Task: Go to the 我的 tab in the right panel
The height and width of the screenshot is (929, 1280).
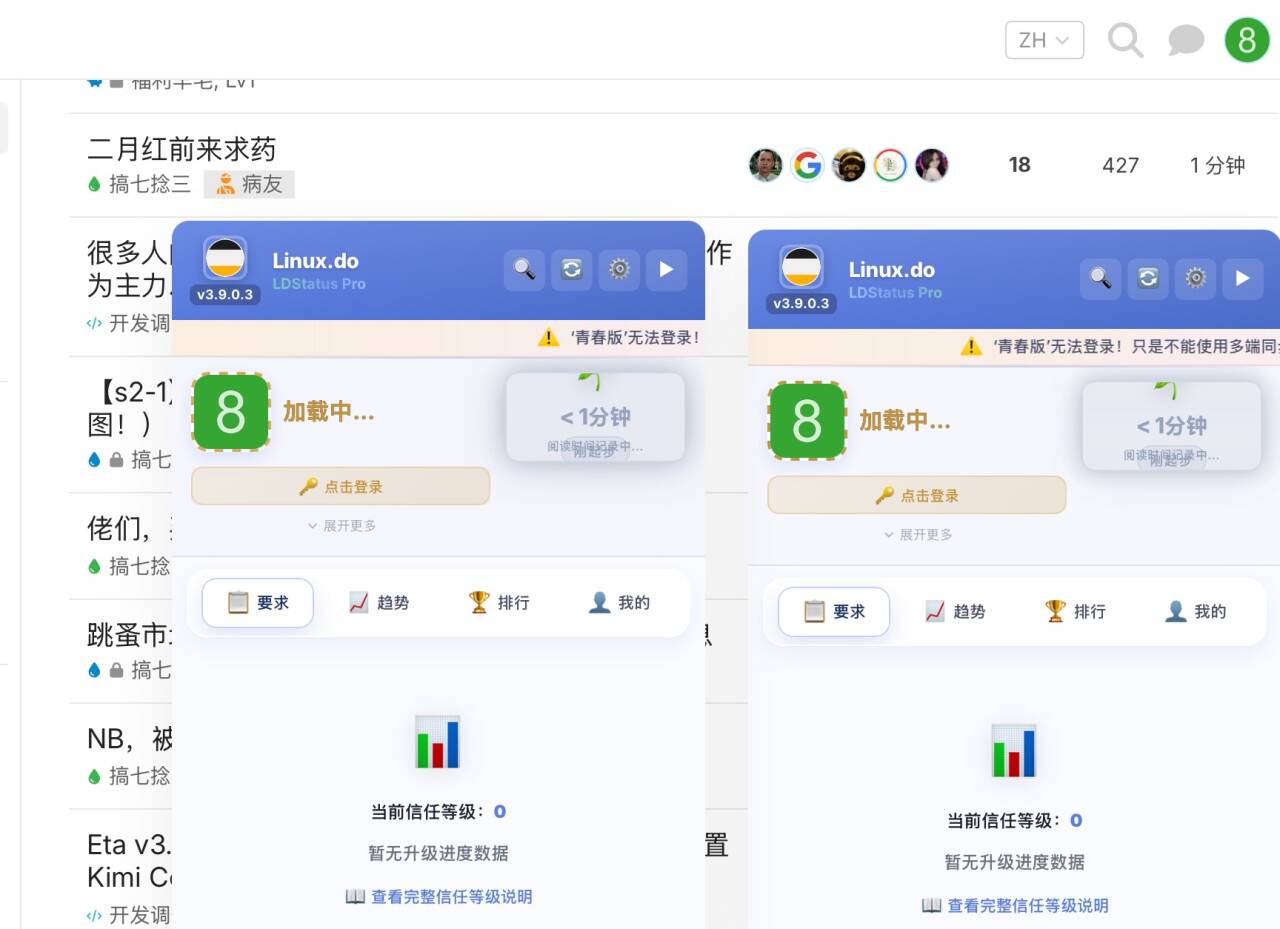Action: [x=1196, y=612]
